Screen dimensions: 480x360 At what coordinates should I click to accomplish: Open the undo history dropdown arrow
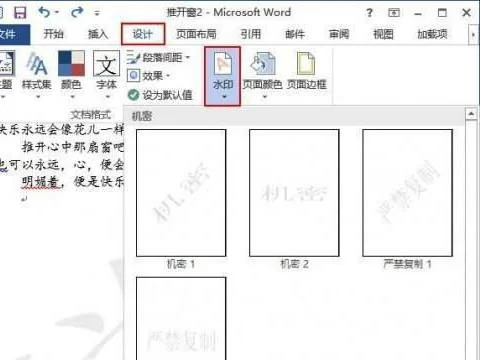(x=57, y=13)
